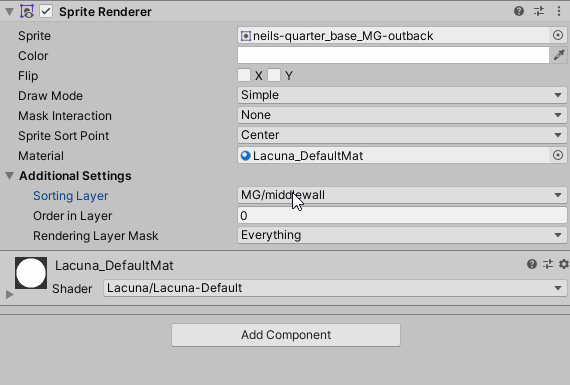Click the Add Component button
The width and height of the screenshot is (570, 385).
pos(286,335)
